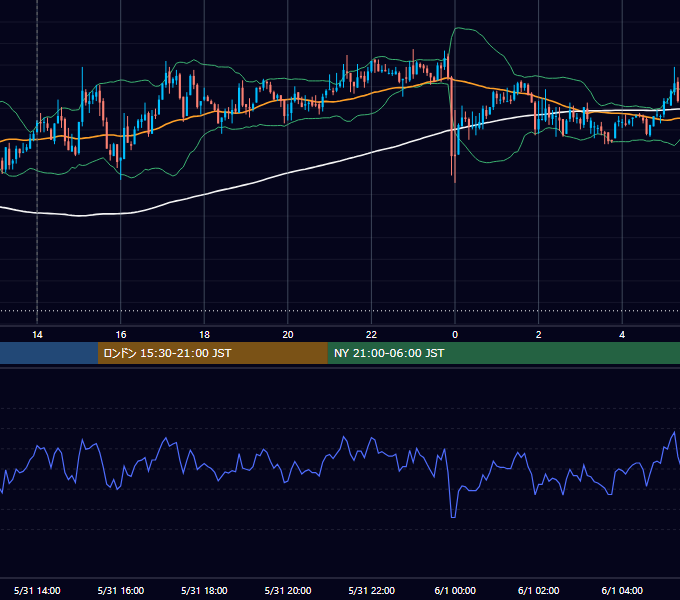Click the hour label 18 on price chart axis
Viewport: 680px width, 600px height.
tap(204, 335)
